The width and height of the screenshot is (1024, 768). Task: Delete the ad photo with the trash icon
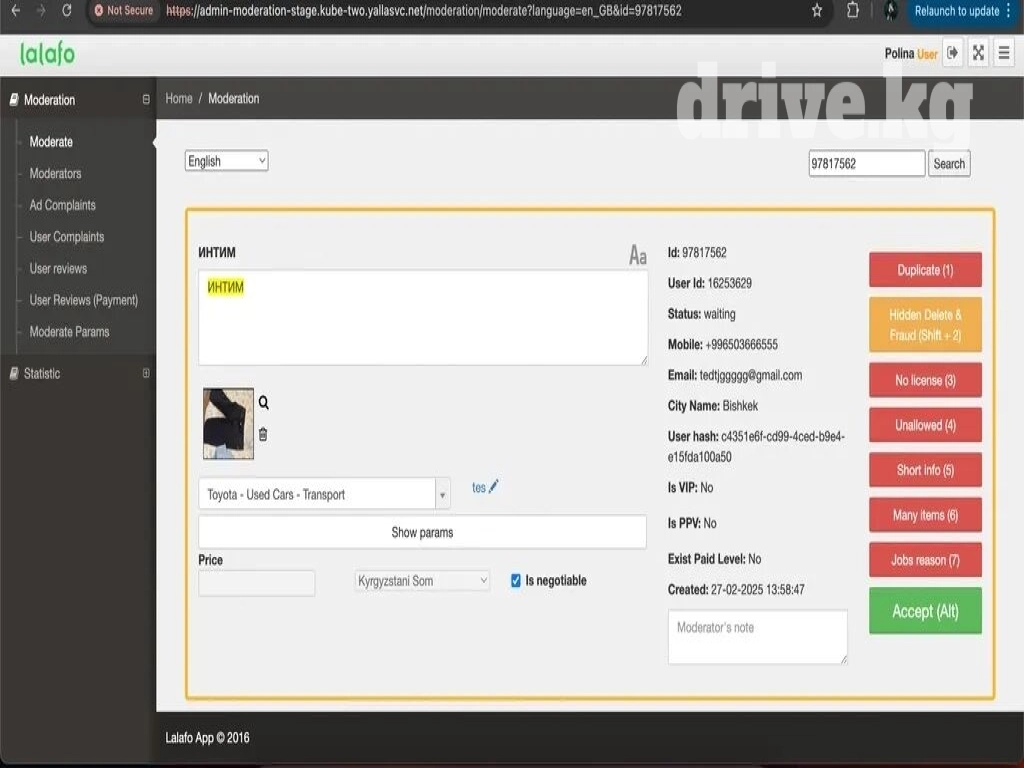[x=263, y=434]
